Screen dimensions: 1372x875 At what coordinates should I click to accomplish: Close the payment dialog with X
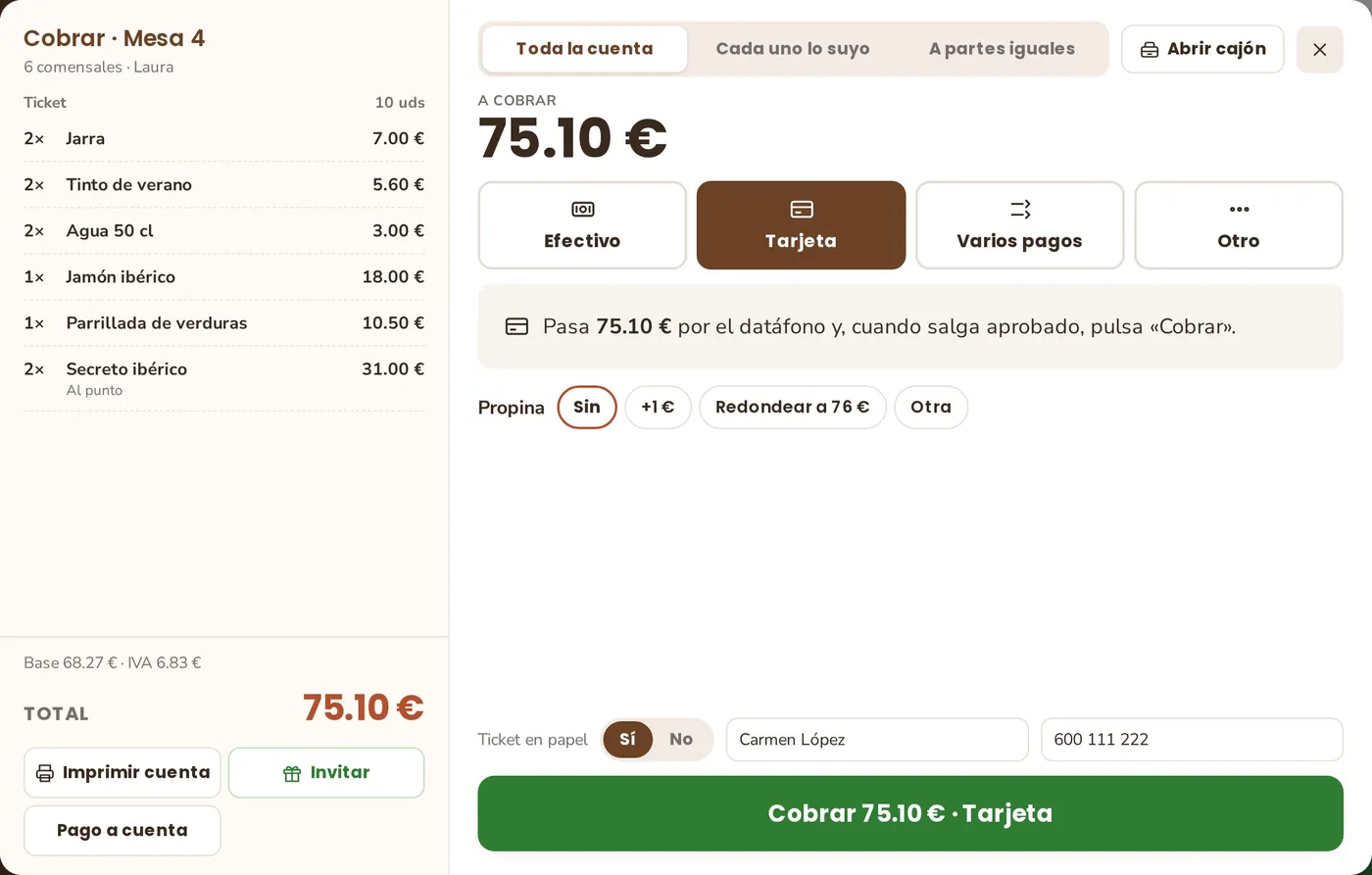pyautogui.click(x=1319, y=49)
